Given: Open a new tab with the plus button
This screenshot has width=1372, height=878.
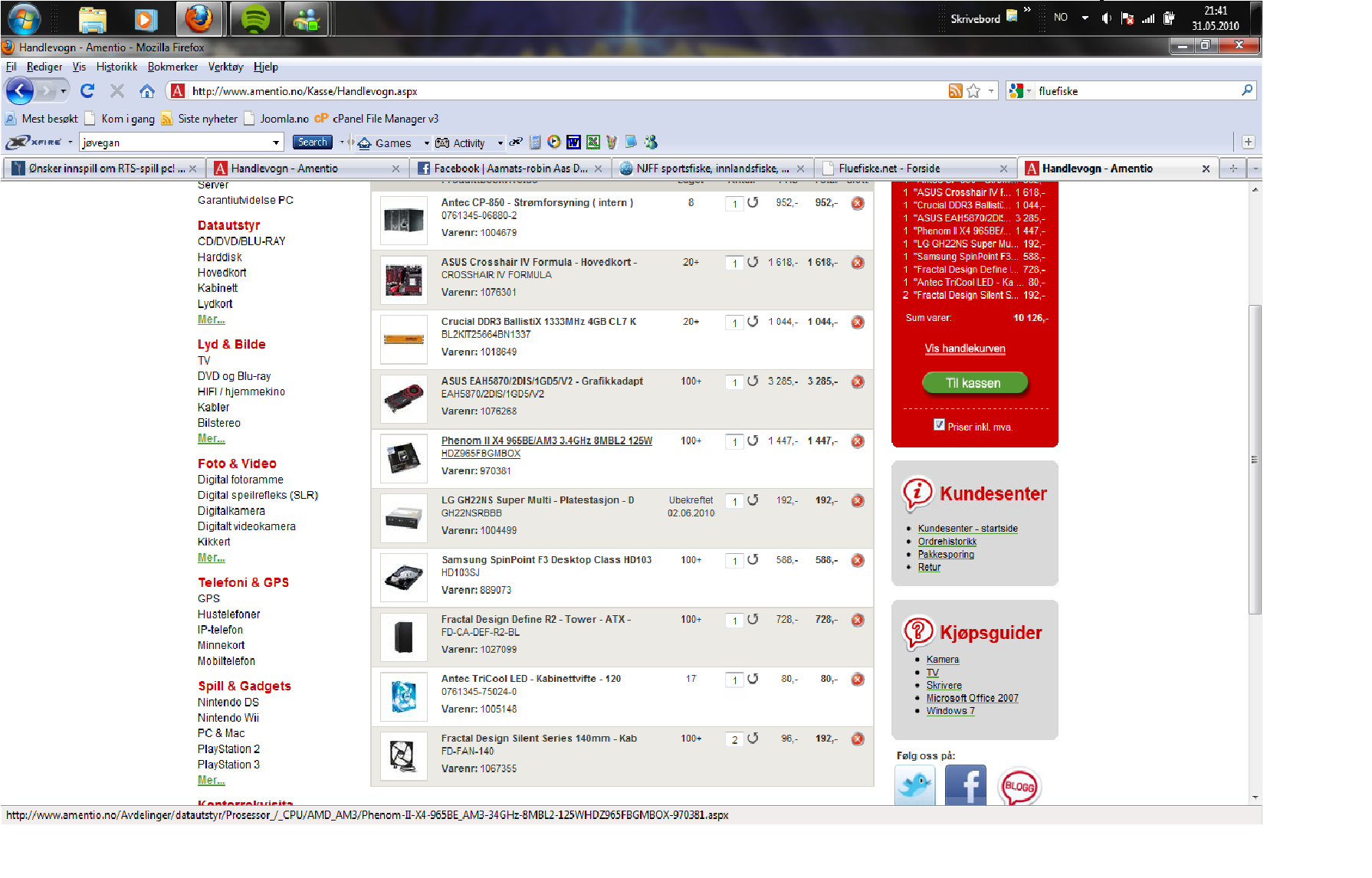Looking at the screenshot, I should tap(1233, 169).
